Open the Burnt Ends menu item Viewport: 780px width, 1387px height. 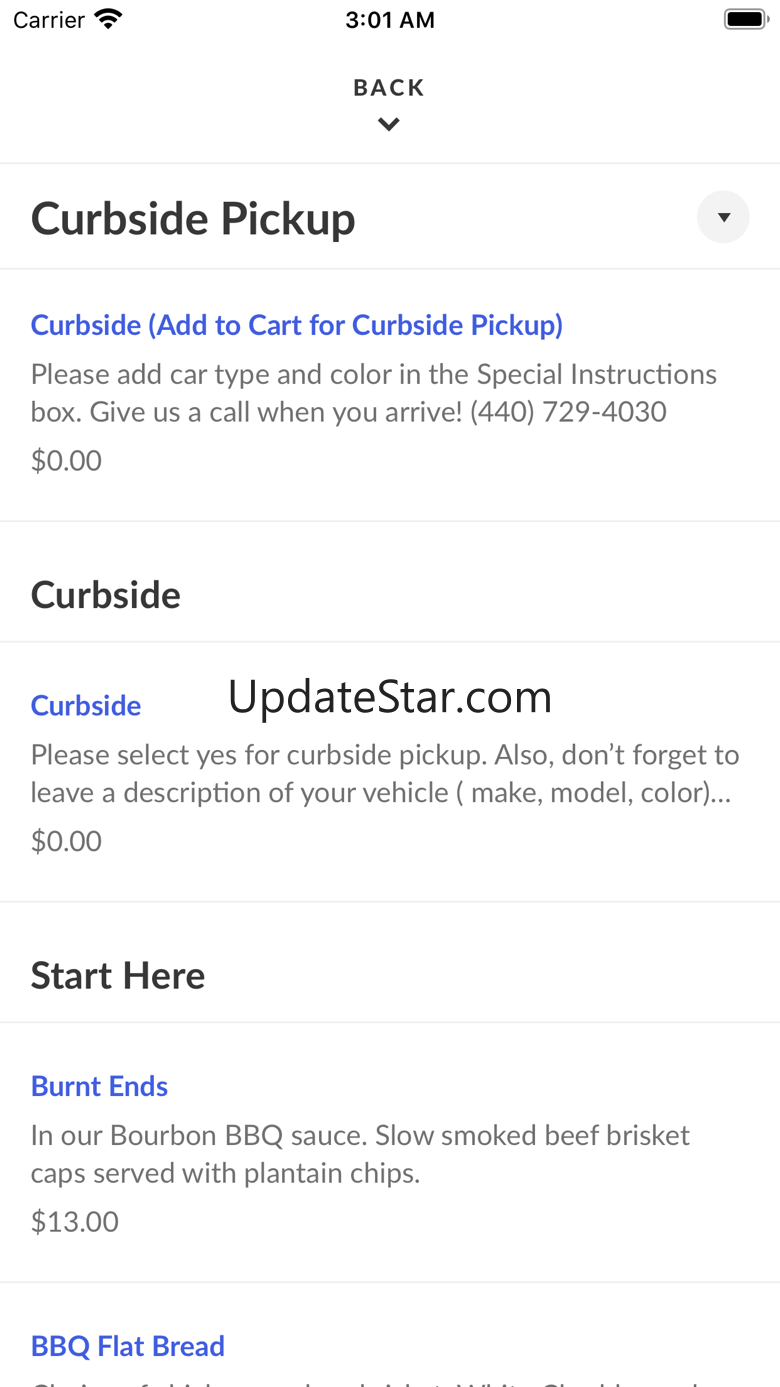pyautogui.click(x=99, y=1086)
